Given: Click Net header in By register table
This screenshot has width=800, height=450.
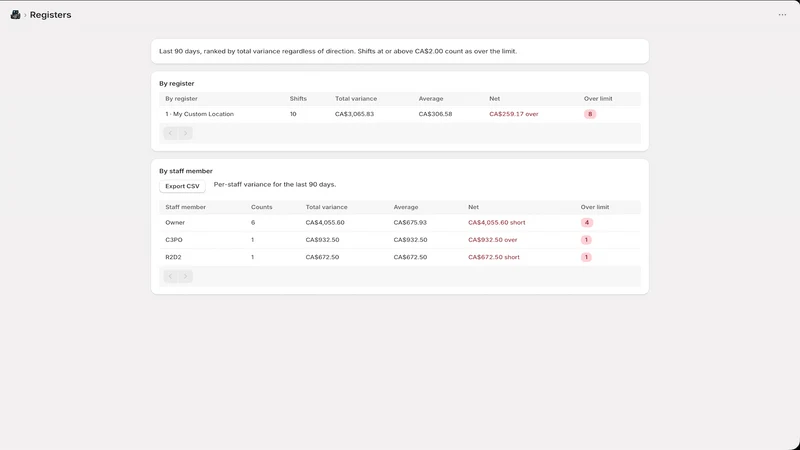Looking at the screenshot, I should (x=494, y=98).
